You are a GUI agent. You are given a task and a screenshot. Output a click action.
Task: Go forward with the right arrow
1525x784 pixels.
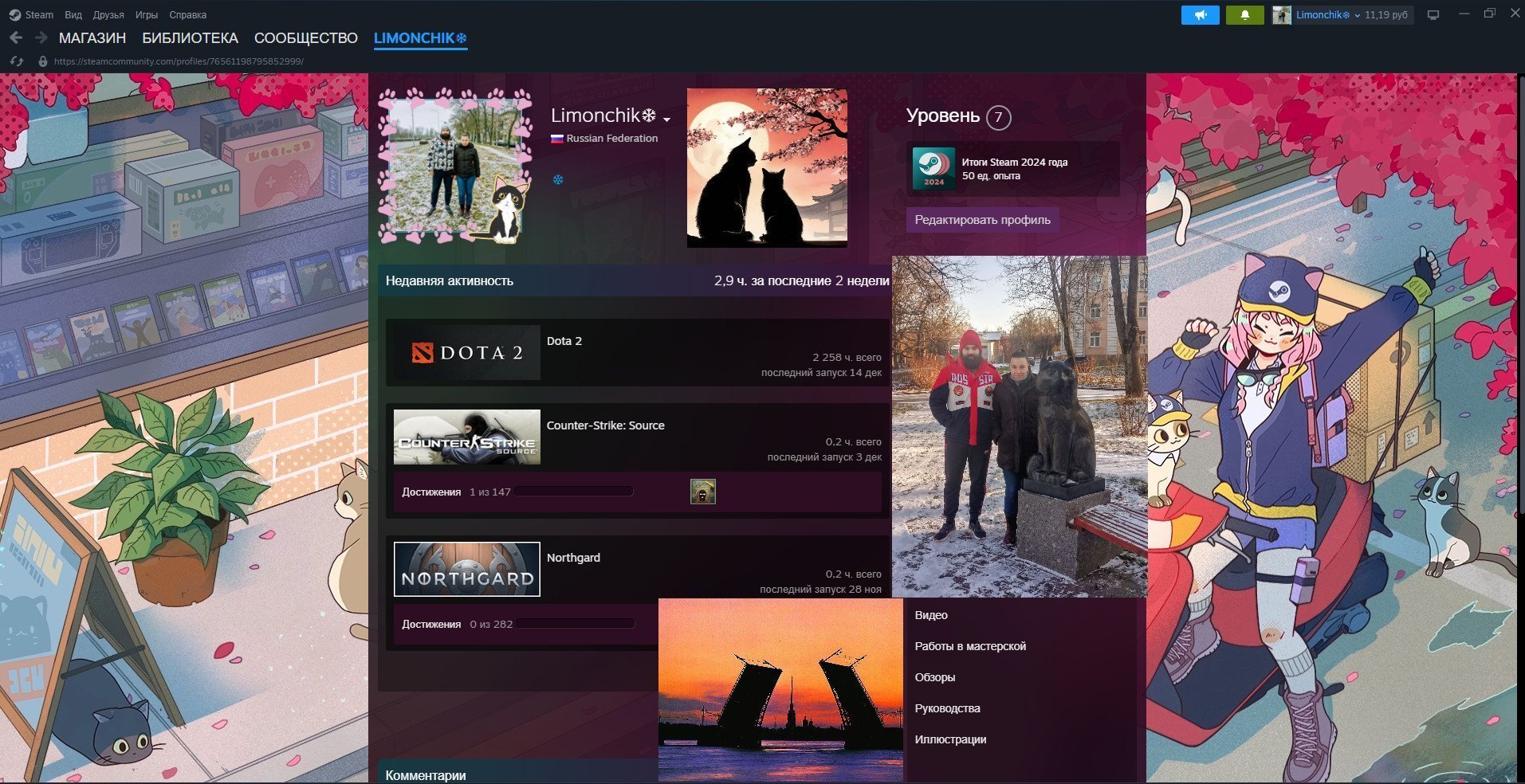tap(41, 37)
